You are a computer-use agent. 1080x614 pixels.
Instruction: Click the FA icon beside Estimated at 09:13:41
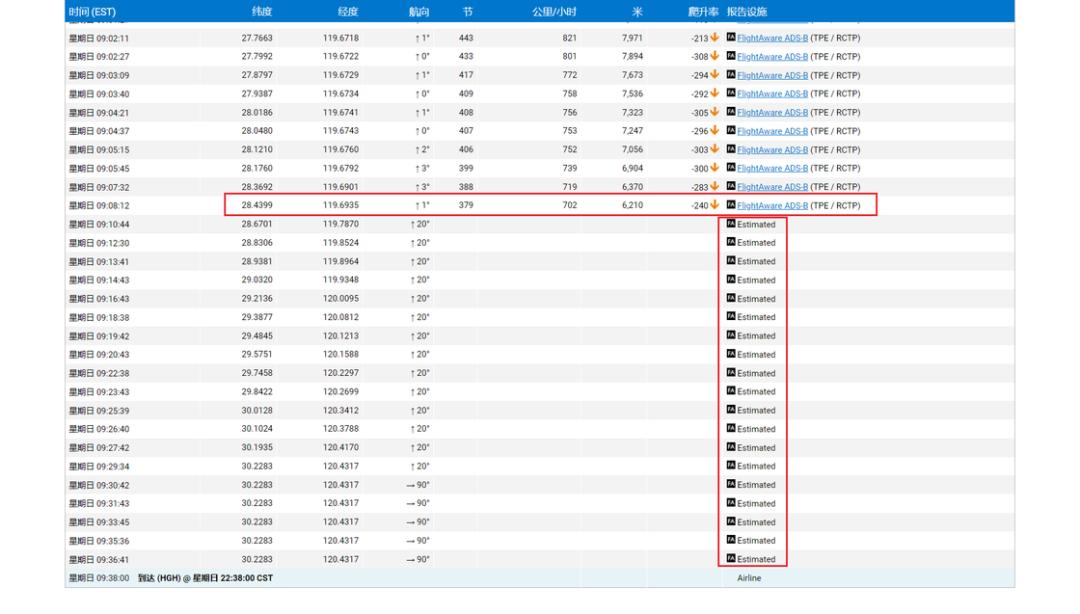click(x=731, y=260)
